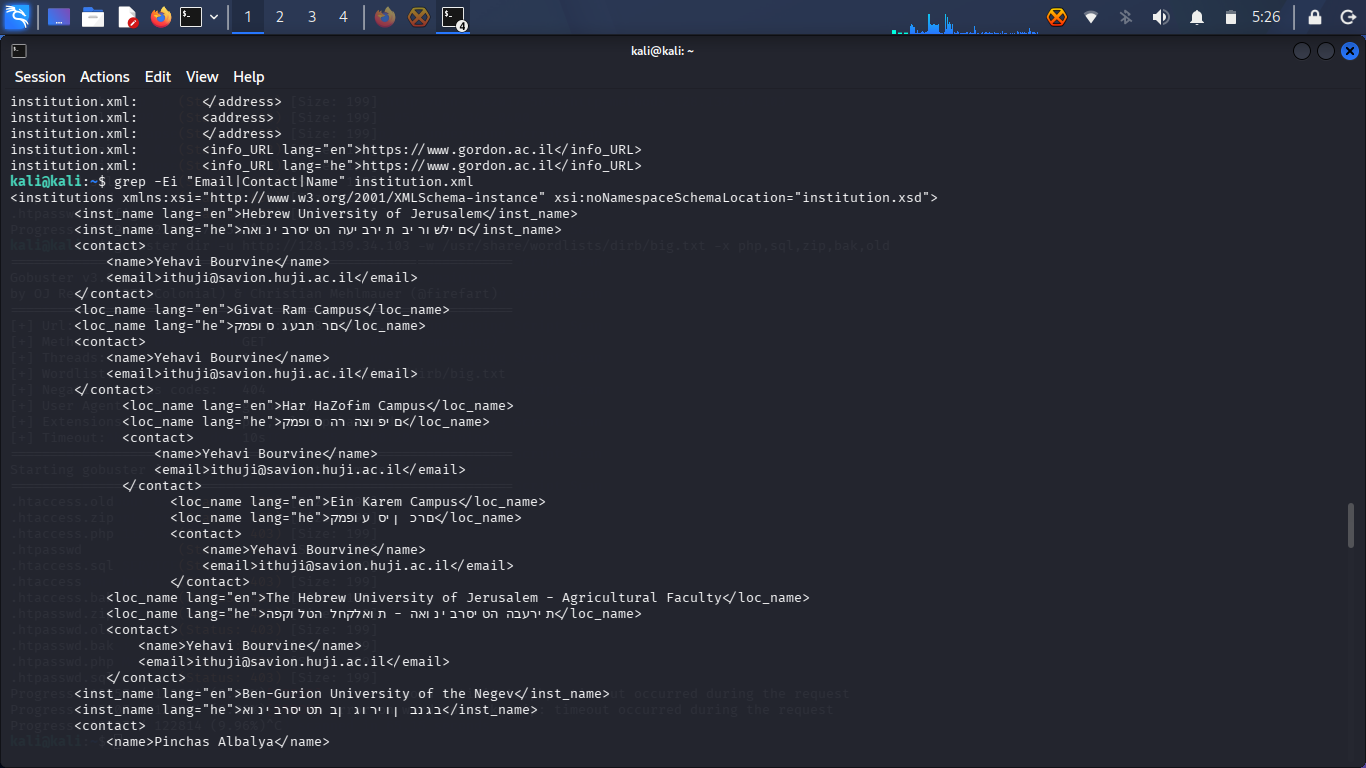The image size is (1366, 768).
Task: Open the Help menu
Action: click(x=249, y=77)
